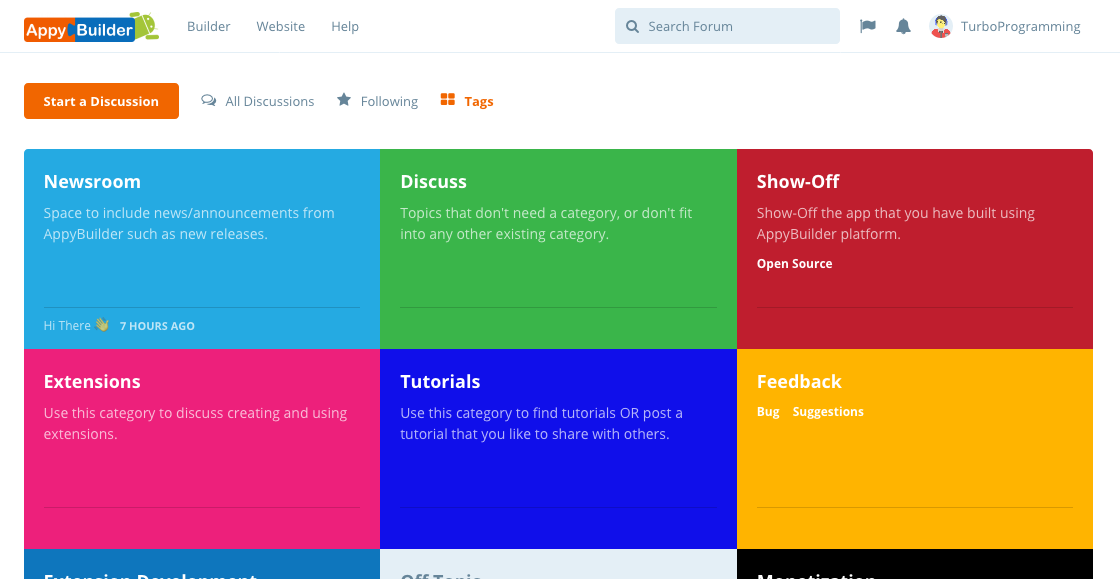Focus the Search Forum field
The width and height of the screenshot is (1120, 579).
point(727,26)
